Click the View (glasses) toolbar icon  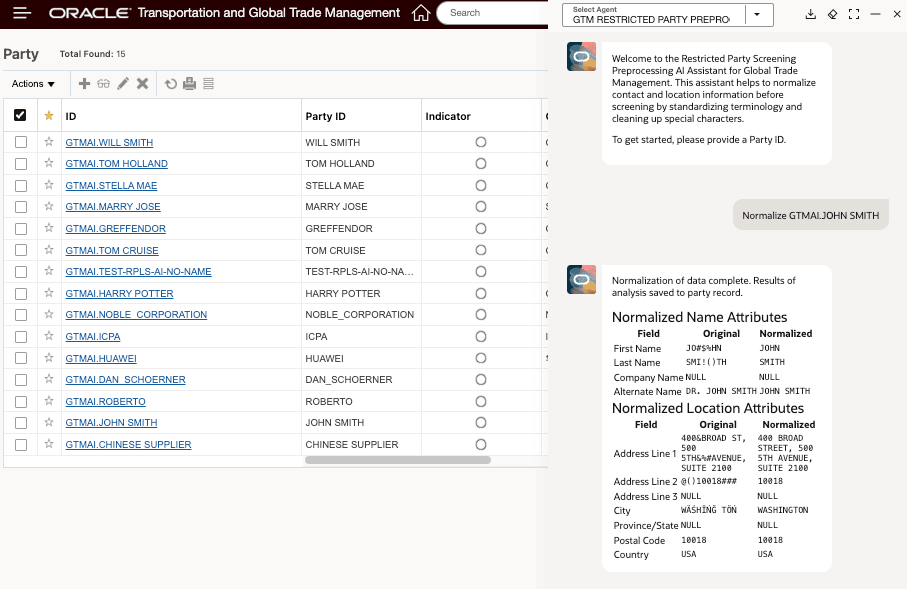point(104,84)
